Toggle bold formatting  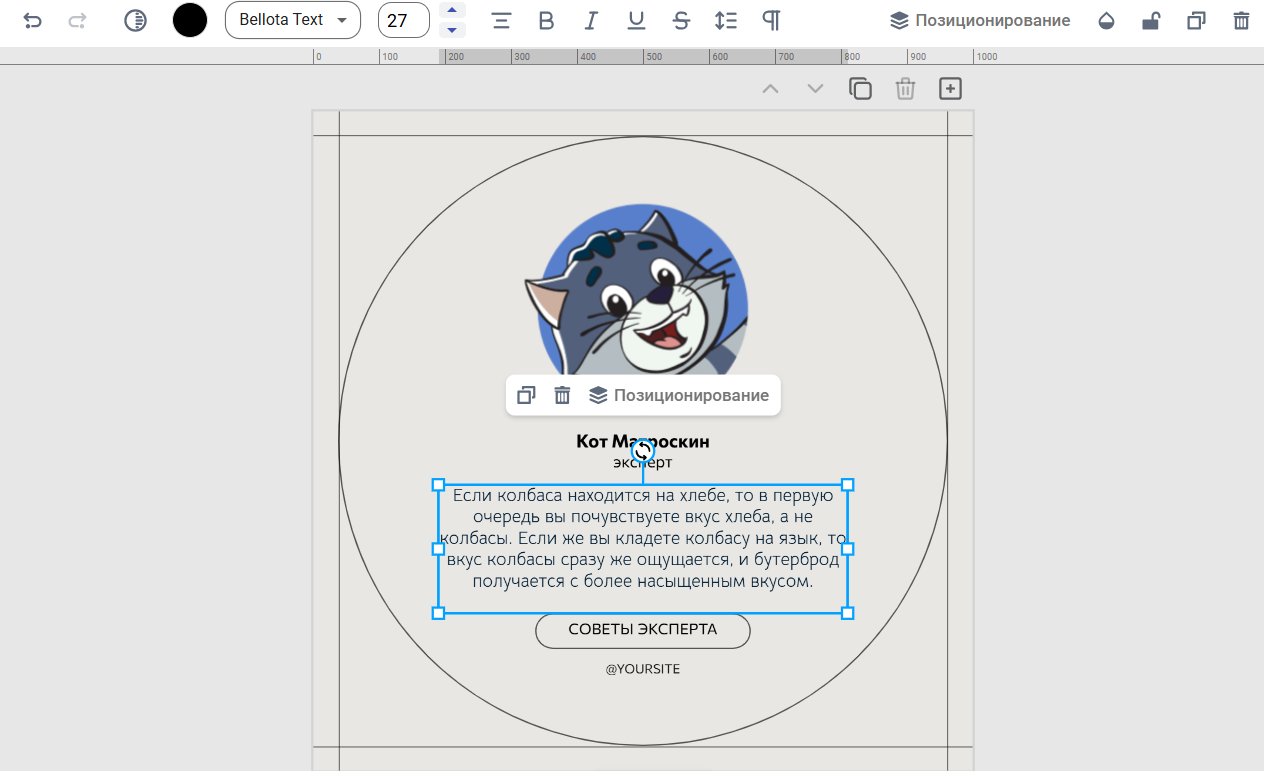pos(546,20)
